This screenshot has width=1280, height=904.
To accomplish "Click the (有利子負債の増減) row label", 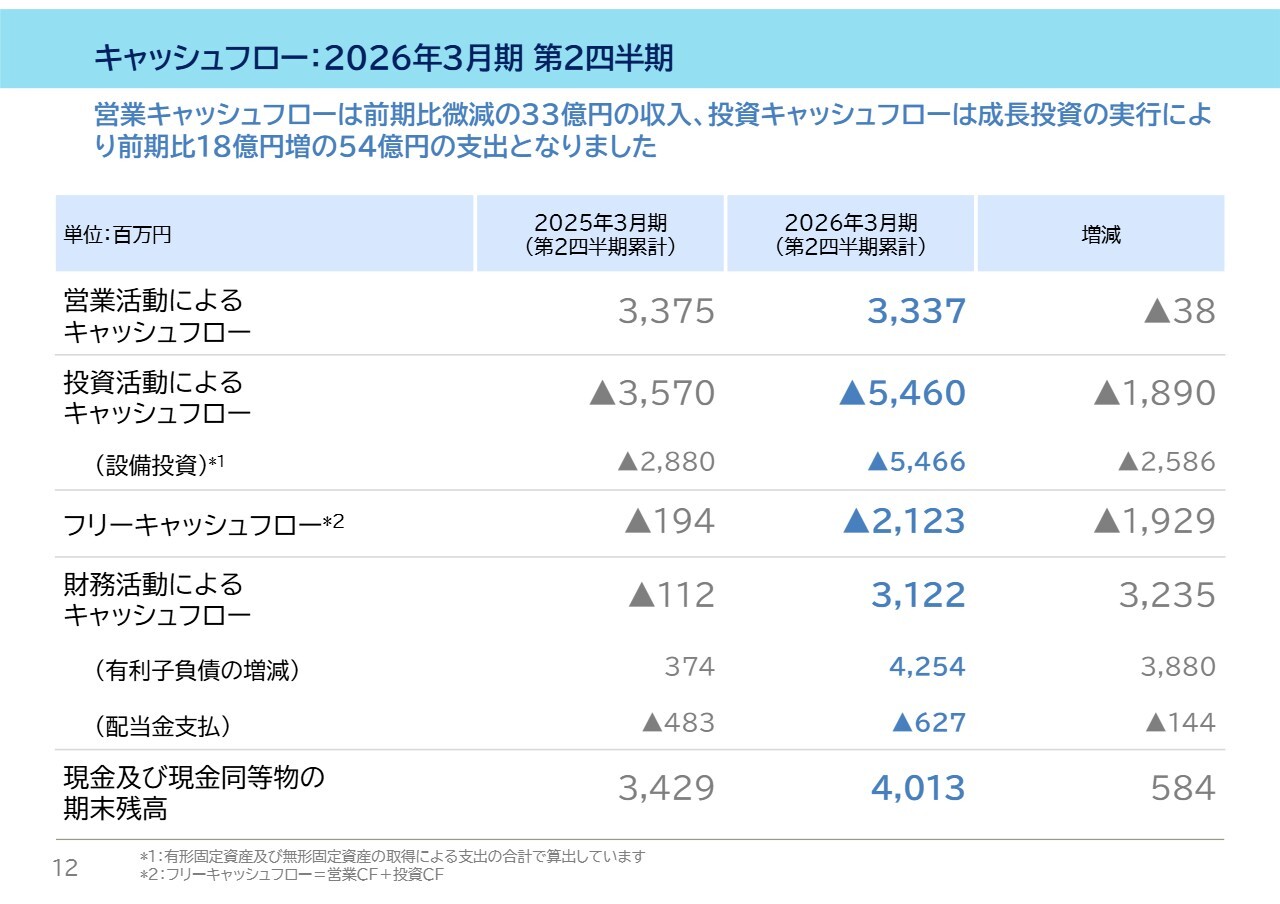I will pos(196,671).
